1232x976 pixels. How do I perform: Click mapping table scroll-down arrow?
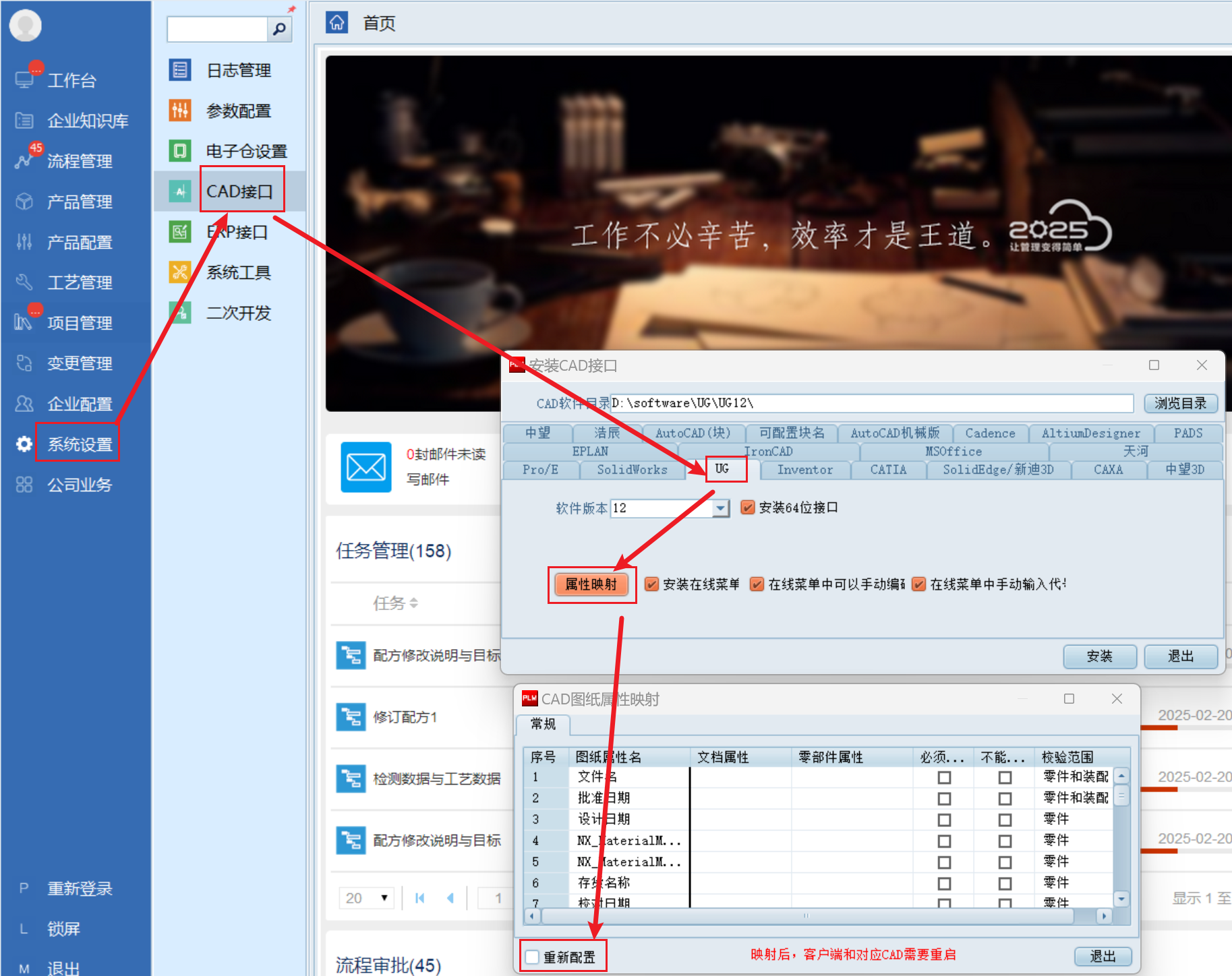coord(1121,898)
